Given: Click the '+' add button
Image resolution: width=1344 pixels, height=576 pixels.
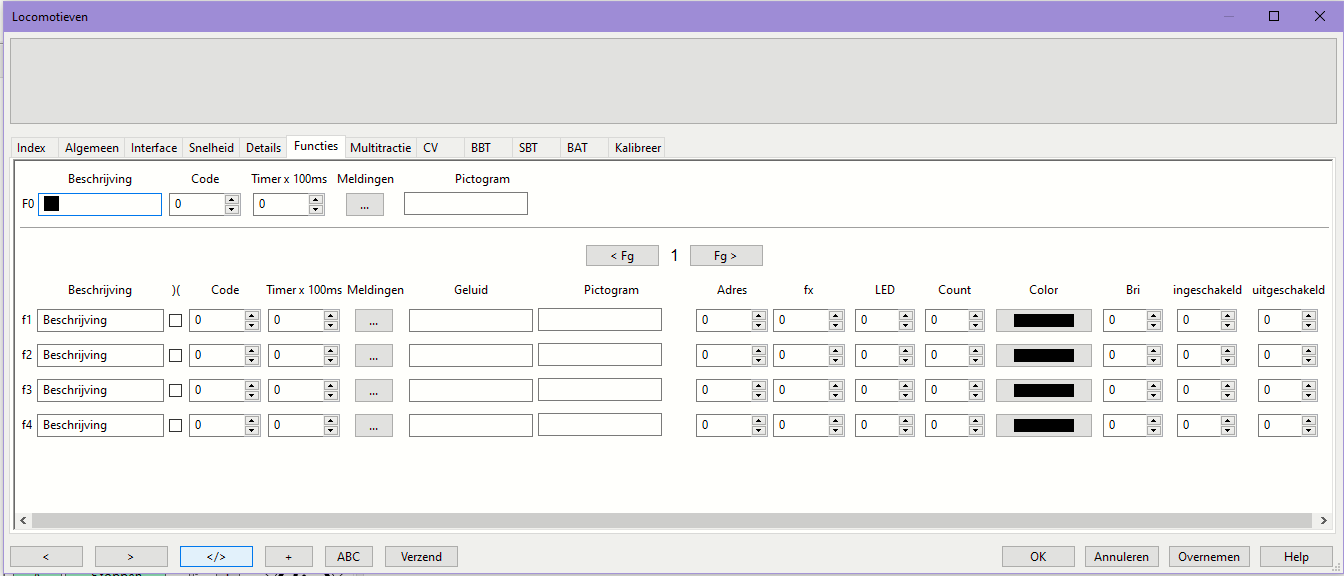Looking at the screenshot, I should 290,557.
